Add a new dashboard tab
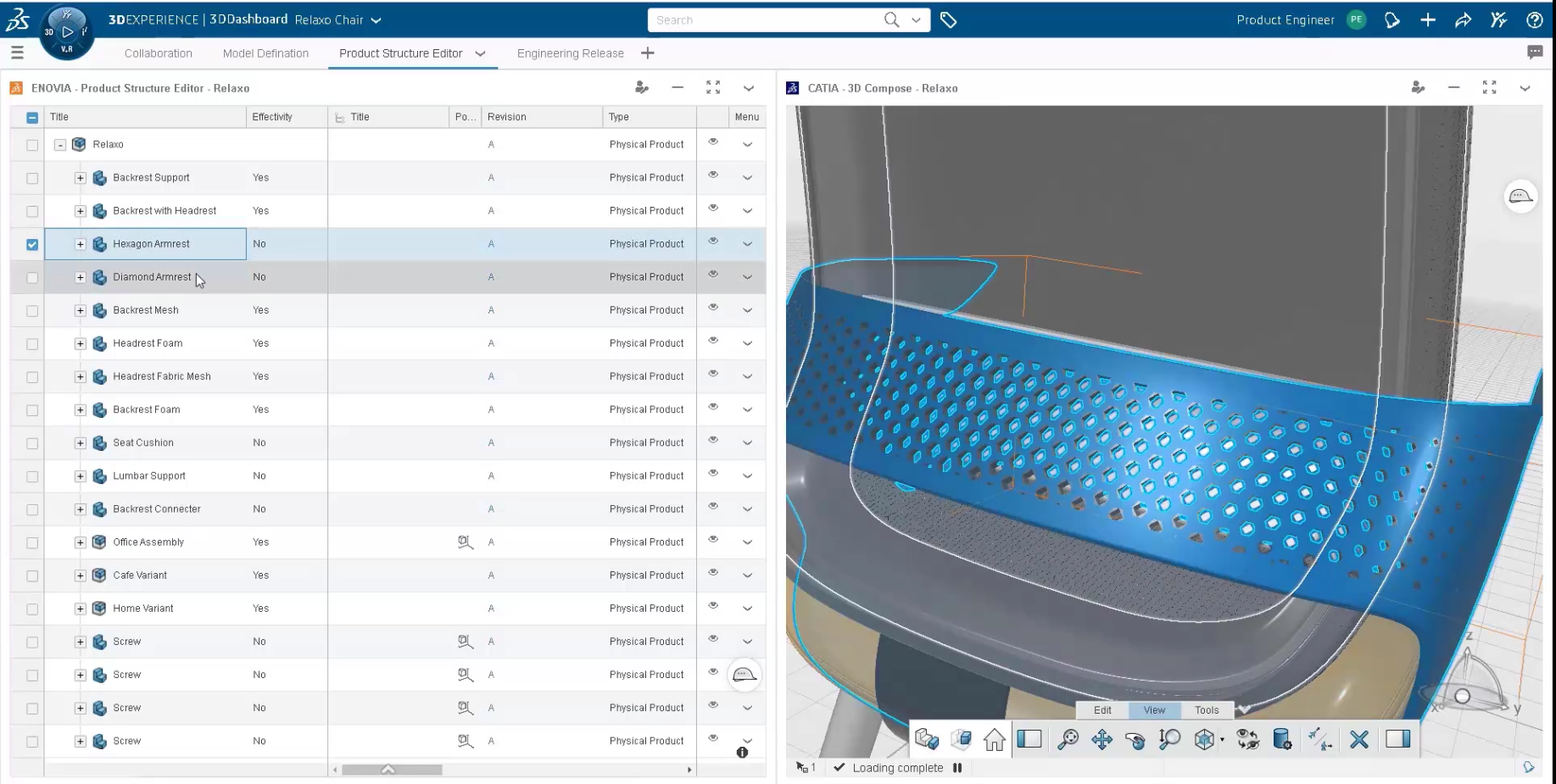This screenshot has height=784, width=1556. click(x=648, y=53)
